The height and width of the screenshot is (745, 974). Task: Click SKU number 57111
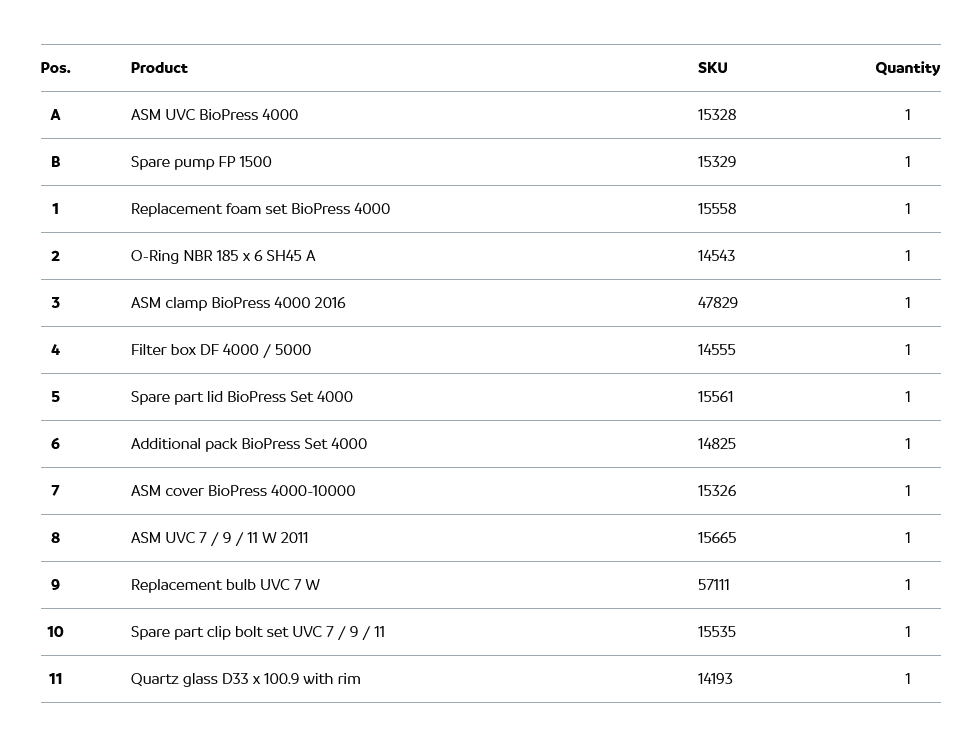tap(713, 585)
